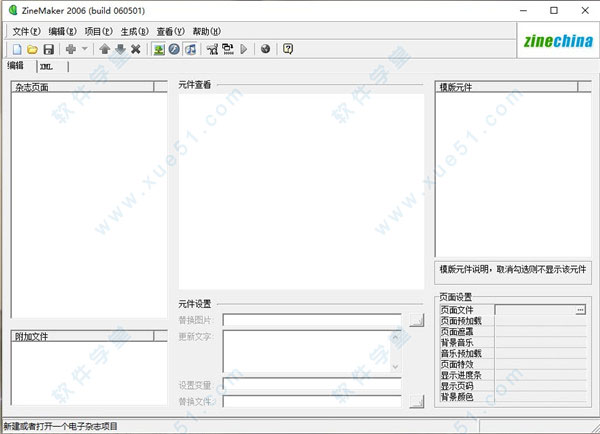Click the status bar message 新建或者打开一个电子杂志项目
The height and width of the screenshot is (434, 600).
click(x=60, y=426)
